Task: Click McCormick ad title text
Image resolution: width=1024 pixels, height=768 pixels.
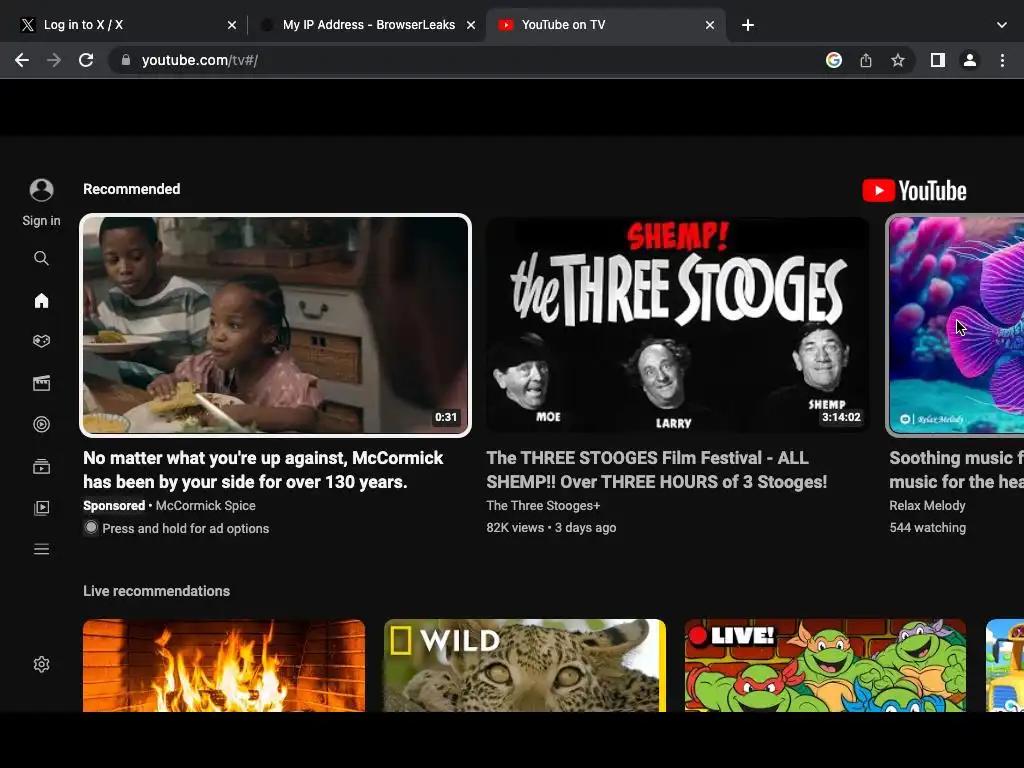Action: coord(263,470)
